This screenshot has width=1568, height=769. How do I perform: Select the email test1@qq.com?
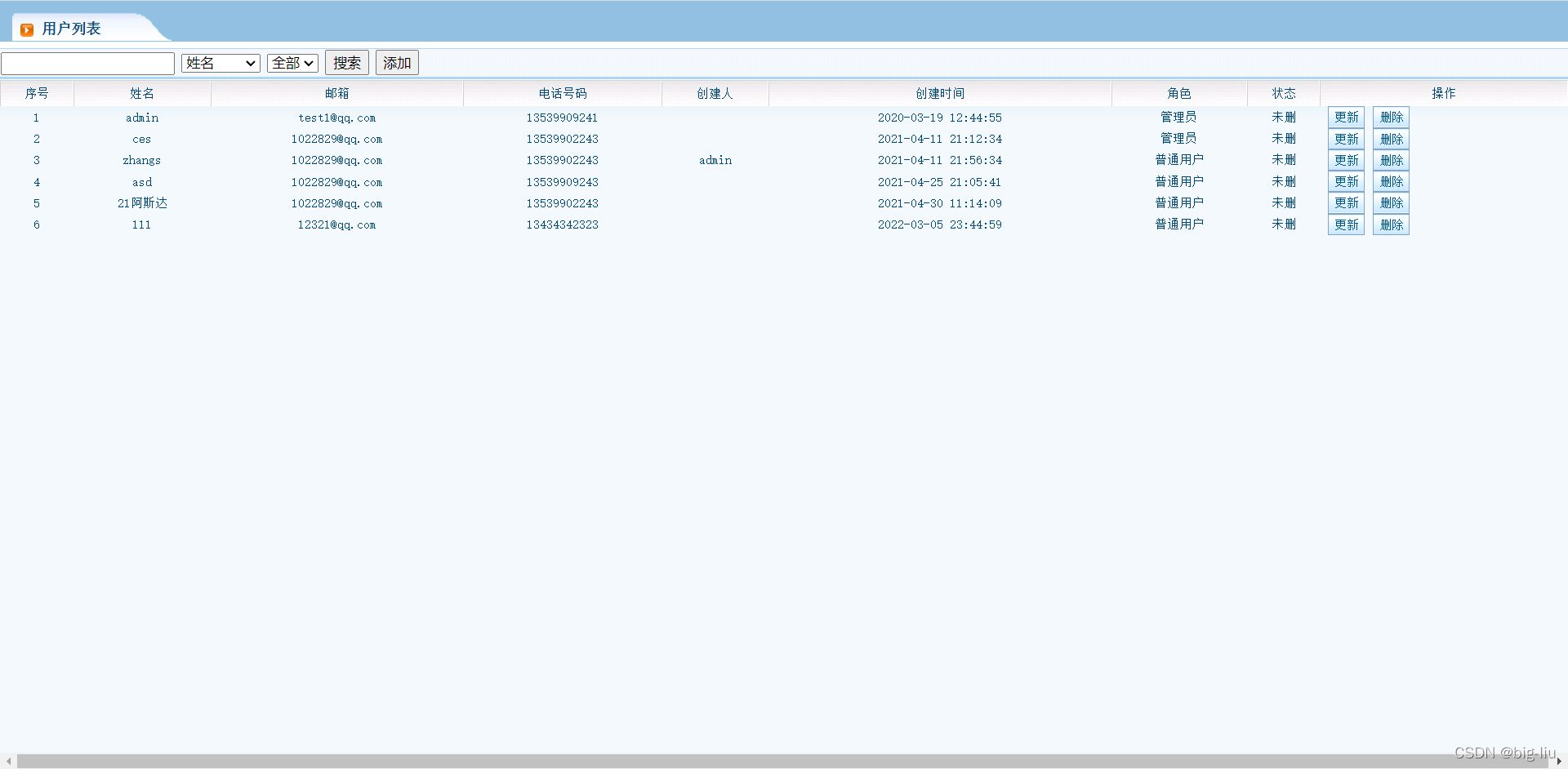point(337,118)
